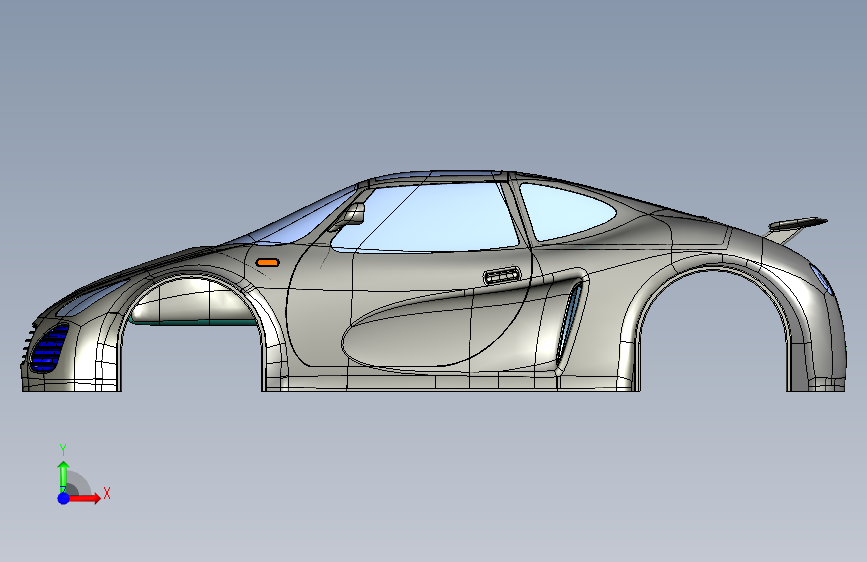Click the red X axis arrow
This screenshot has width=867, height=562.
85,498
